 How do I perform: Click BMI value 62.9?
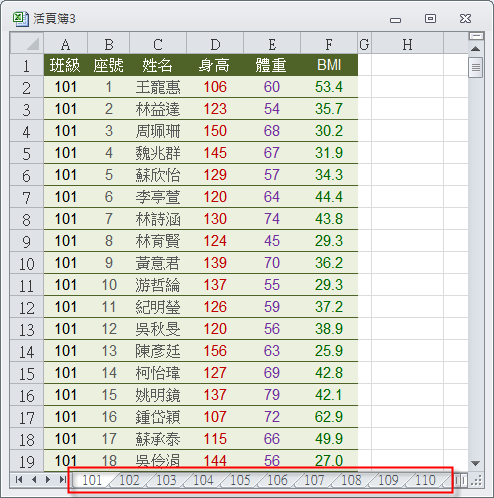tap(329, 417)
